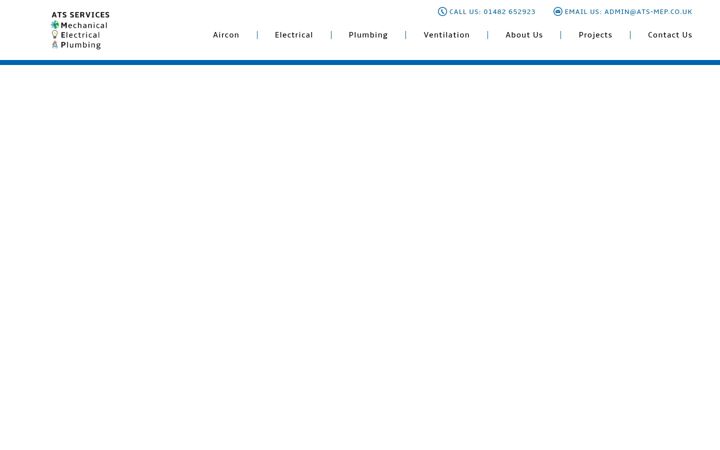Click the empty white page body

pyautogui.click(x=360, y=257)
